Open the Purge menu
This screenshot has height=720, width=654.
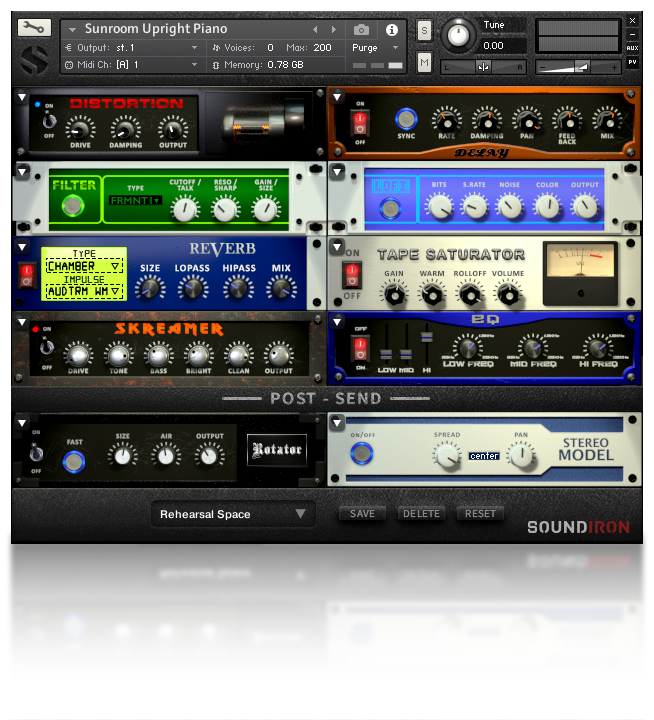click(x=375, y=48)
